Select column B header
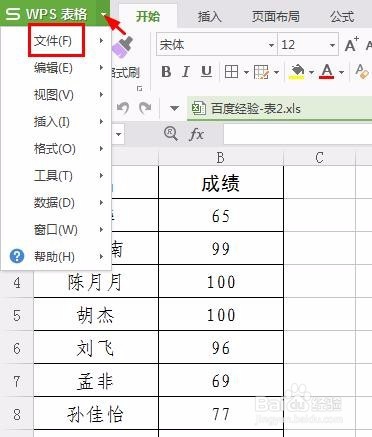372x437 pixels. tap(221, 157)
